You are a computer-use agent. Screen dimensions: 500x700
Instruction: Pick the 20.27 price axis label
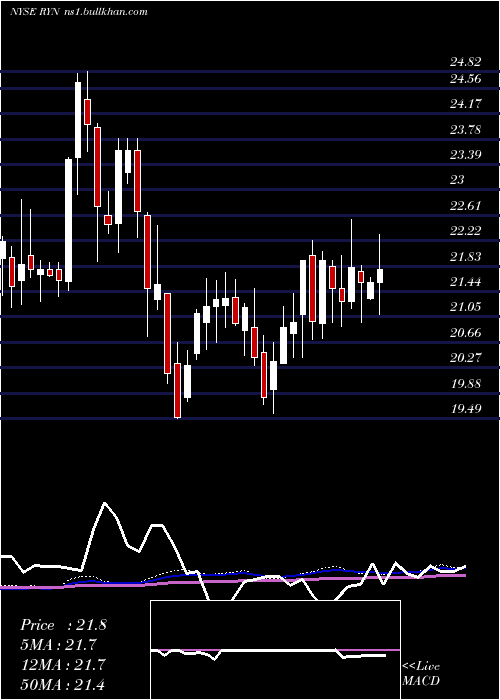pyautogui.click(x=465, y=358)
